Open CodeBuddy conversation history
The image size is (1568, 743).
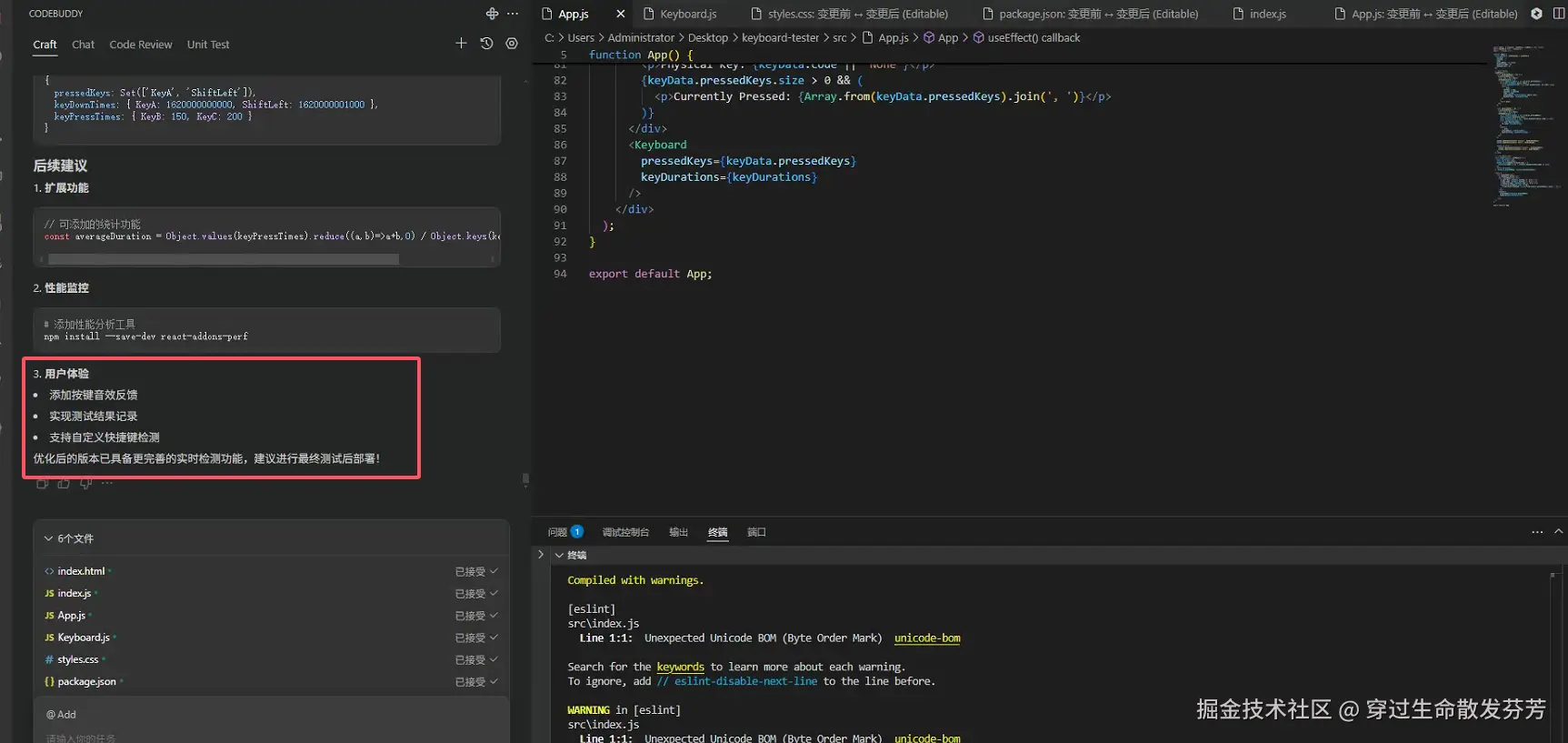pyautogui.click(x=486, y=44)
